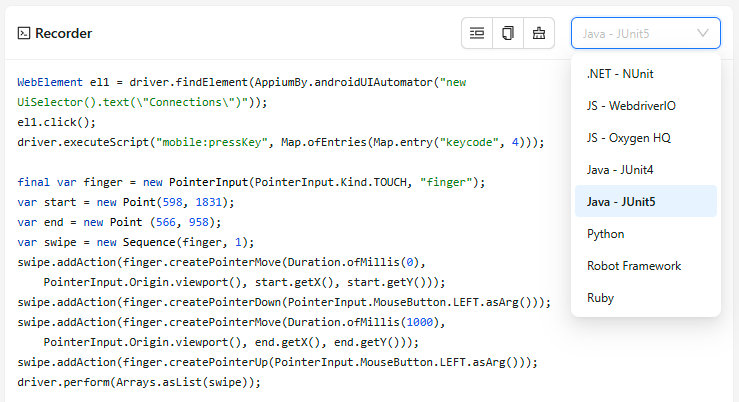Clear recorded actions with the eraser icon
The height and width of the screenshot is (402, 739).
(x=539, y=33)
